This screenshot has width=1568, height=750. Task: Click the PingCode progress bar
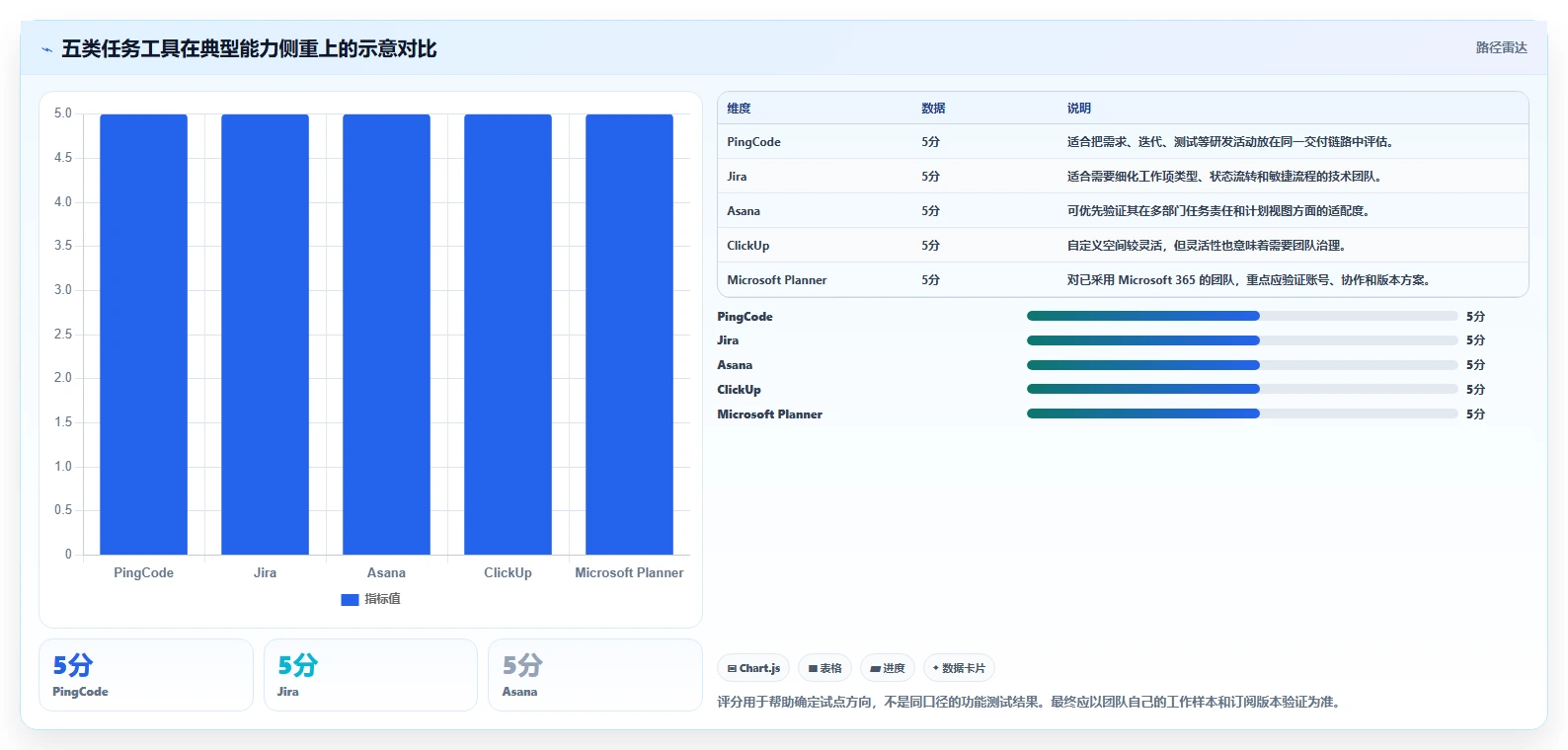[1242, 316]
